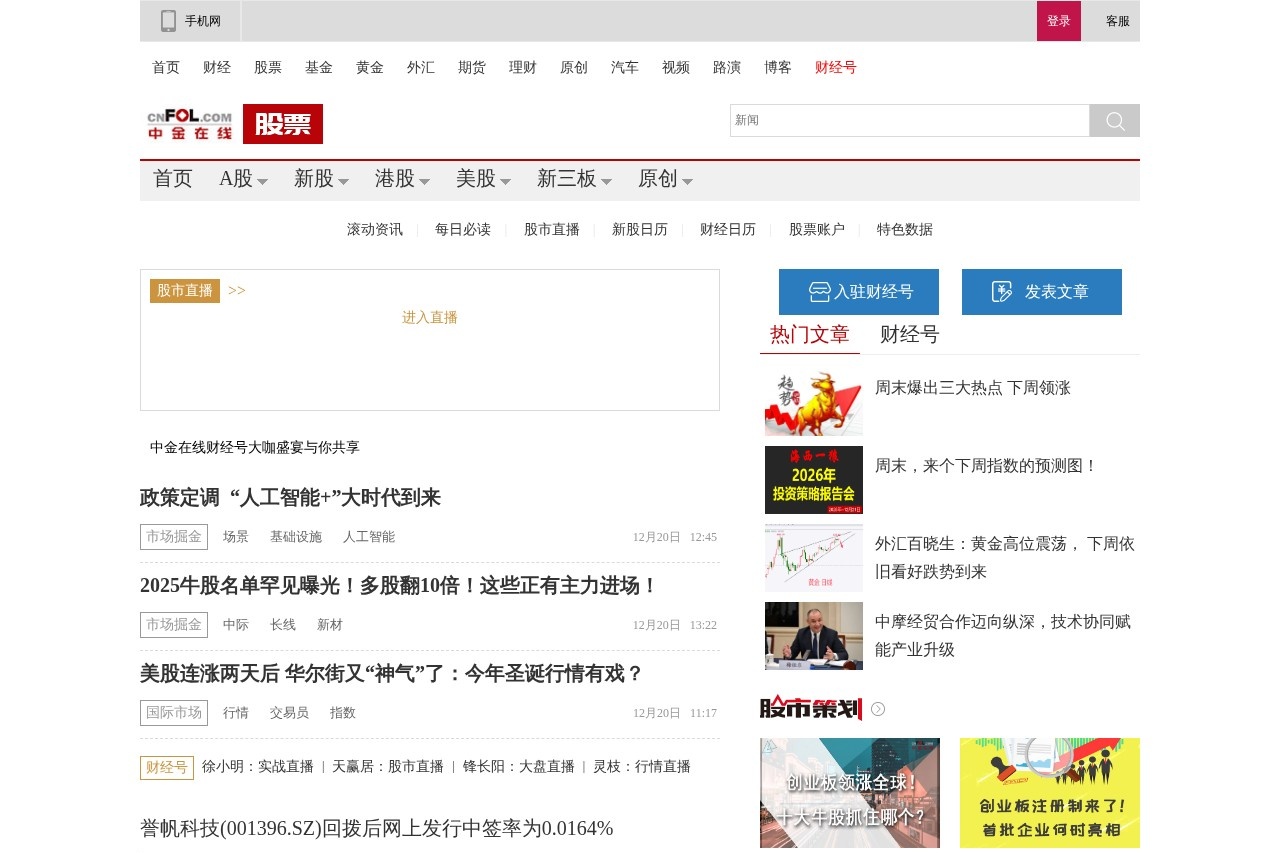This screenshot has height=853, width=1280.
Task: Click the 进入直播 link
Action: [429, 317]
